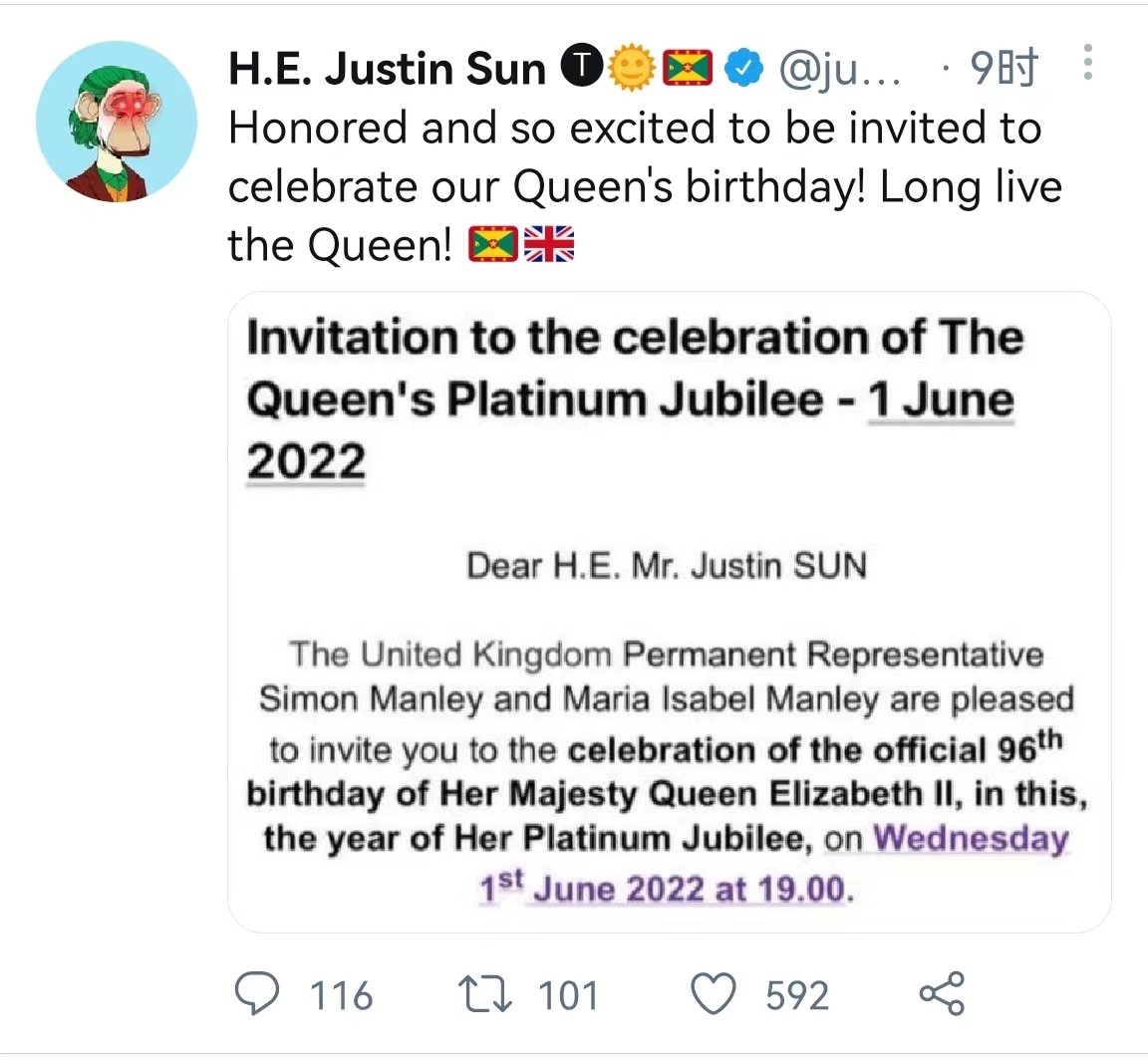The width and height of the screenshot is (1148, 1060).
Task: Open H.E. Justin Sun's profile name
Action: [388, 68]
